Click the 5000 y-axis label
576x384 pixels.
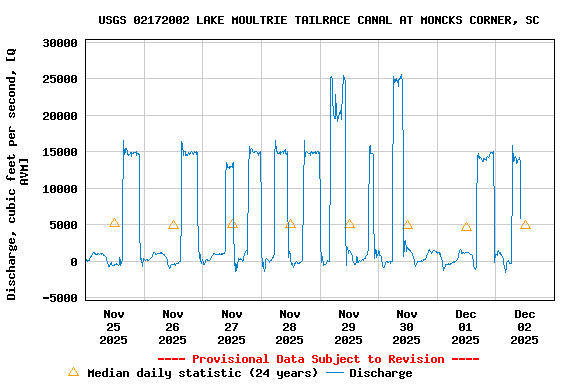(64, 225)
